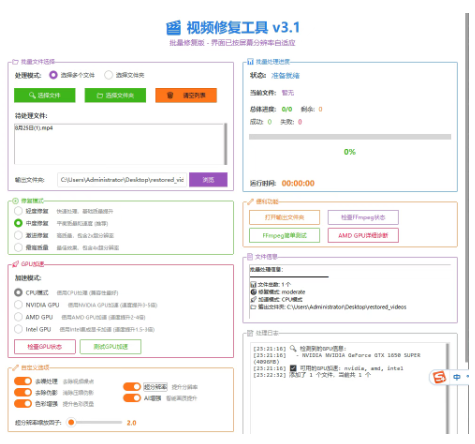Click the 测试GPU加速 button
Image resolution: width=475 pixels, height=444 pixels.
111,347
